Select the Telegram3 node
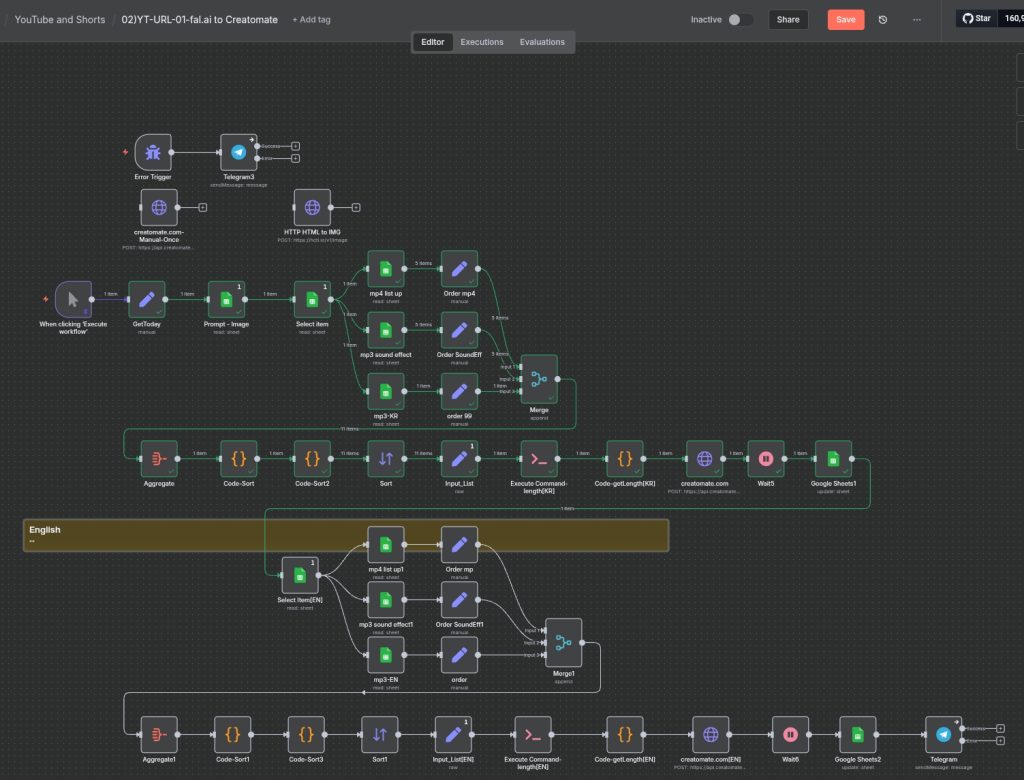 238,153
